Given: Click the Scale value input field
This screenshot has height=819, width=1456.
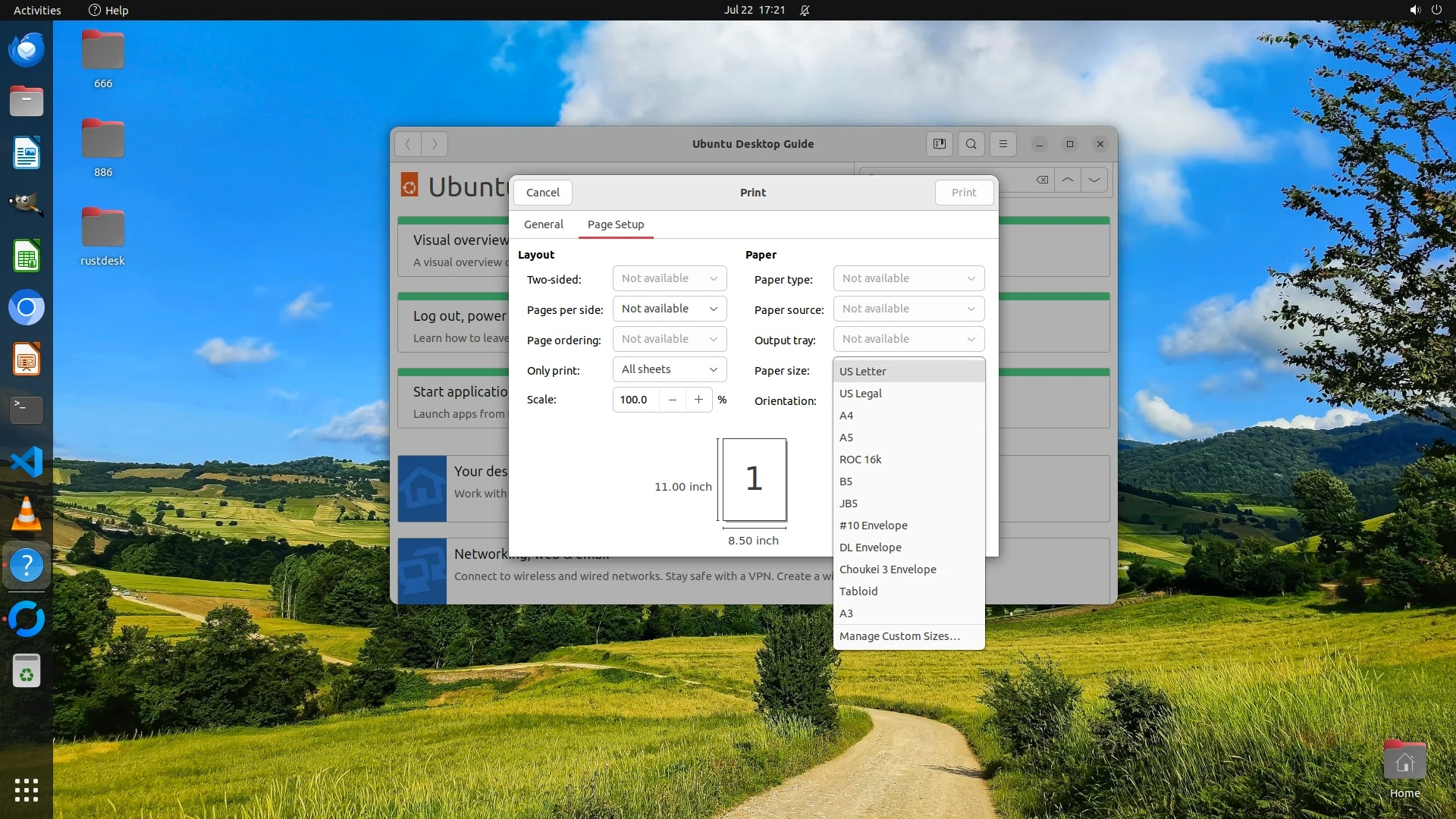Looking at the screenshot, I should coord(635,400).
